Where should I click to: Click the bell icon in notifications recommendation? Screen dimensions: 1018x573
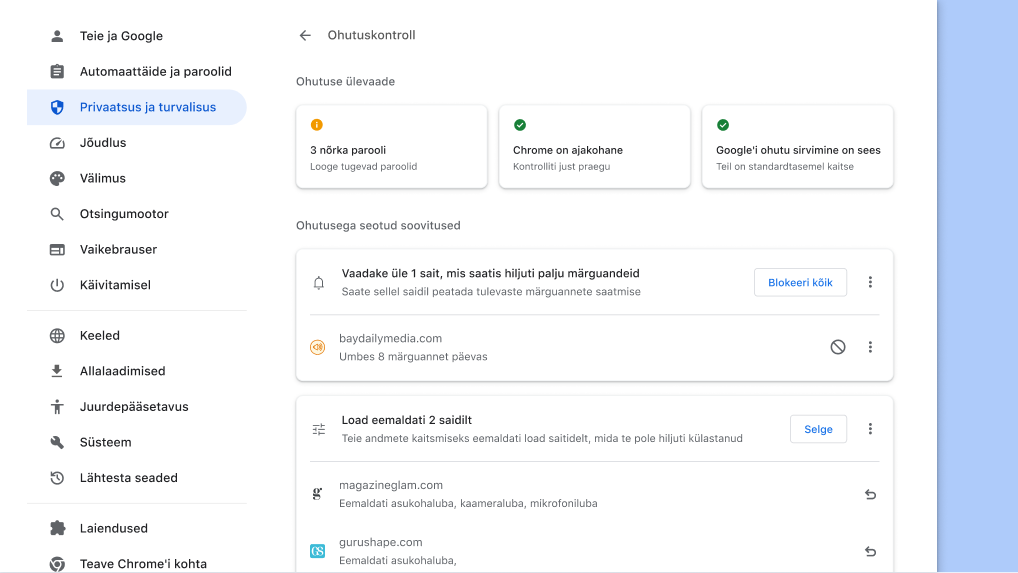tap(319, 283)
